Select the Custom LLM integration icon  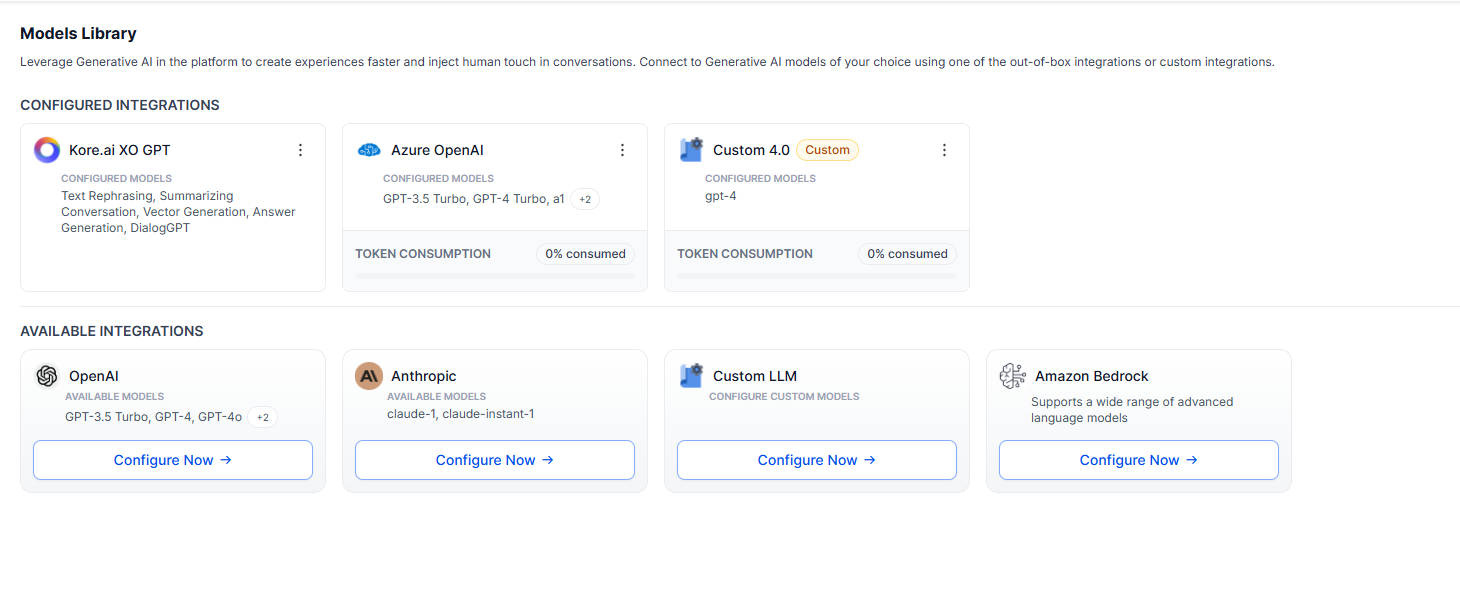[690, 375]
